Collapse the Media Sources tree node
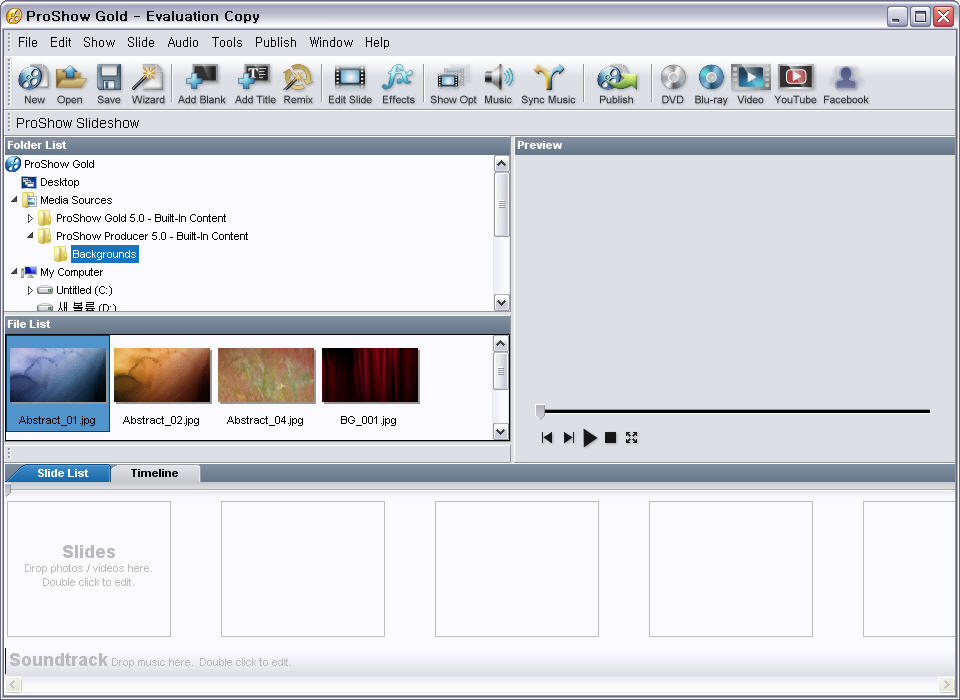Screen dimensions: 960x700 click(x=14, y=200)
